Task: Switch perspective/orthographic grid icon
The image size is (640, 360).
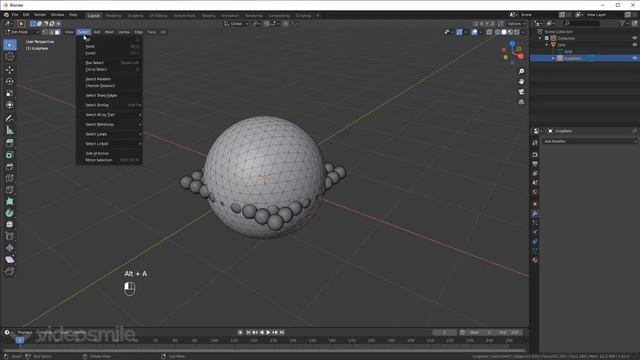Action: [x=521, y=102]
